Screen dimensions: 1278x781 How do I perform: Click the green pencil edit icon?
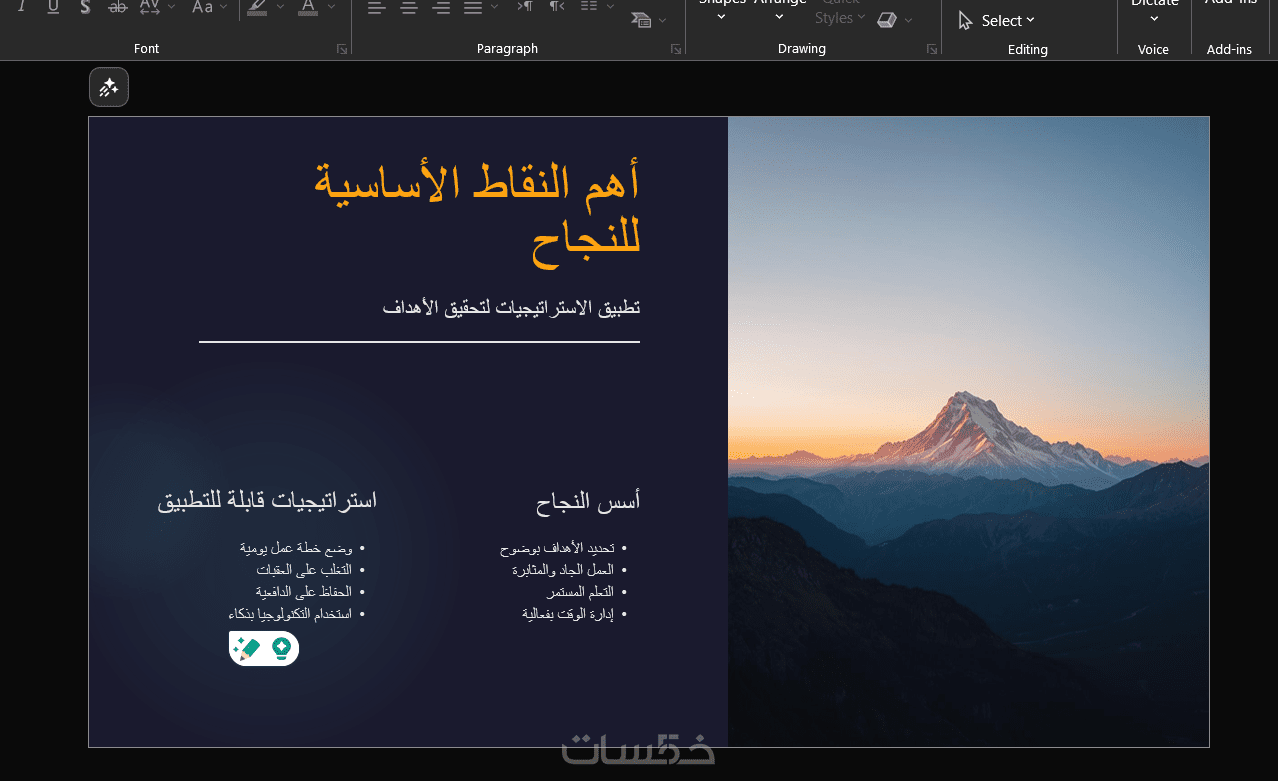click(x=246, y=649)
